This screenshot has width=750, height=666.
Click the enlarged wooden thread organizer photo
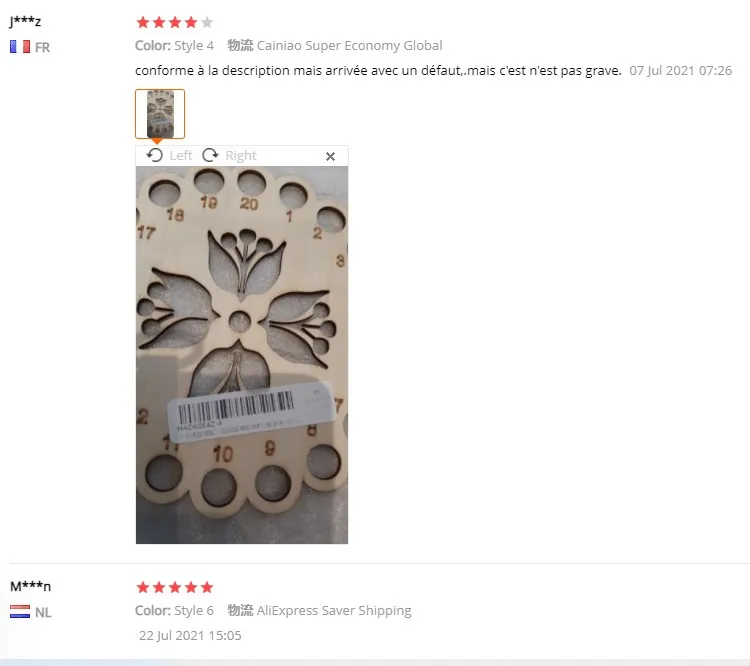point(242,355)
